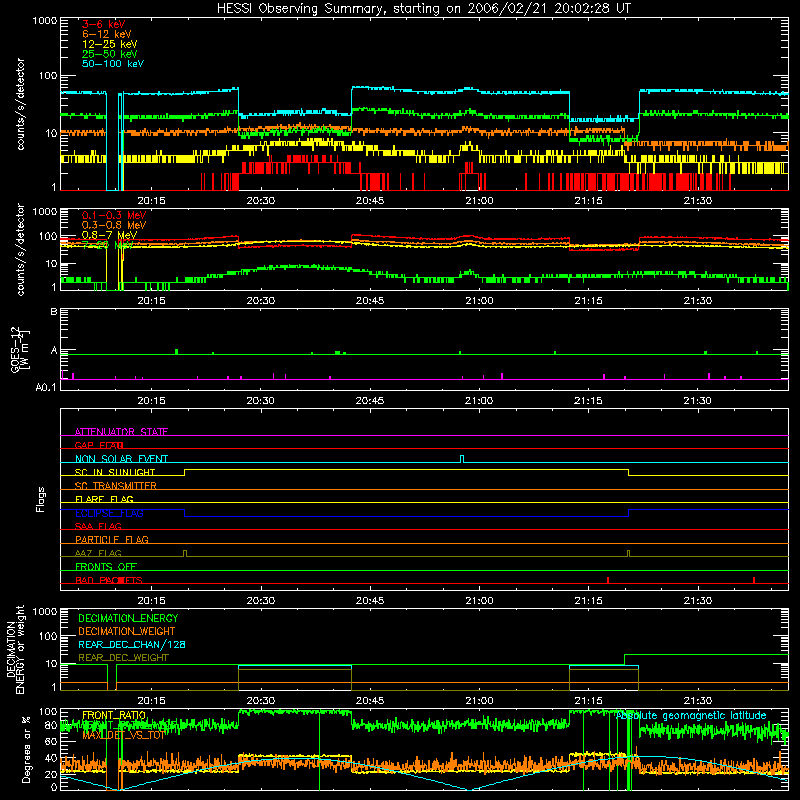Viewport: 800px width, 800px height.
Task: Select the SC_IN_SUNLIGHT flag label
Action: pos(115,472)
